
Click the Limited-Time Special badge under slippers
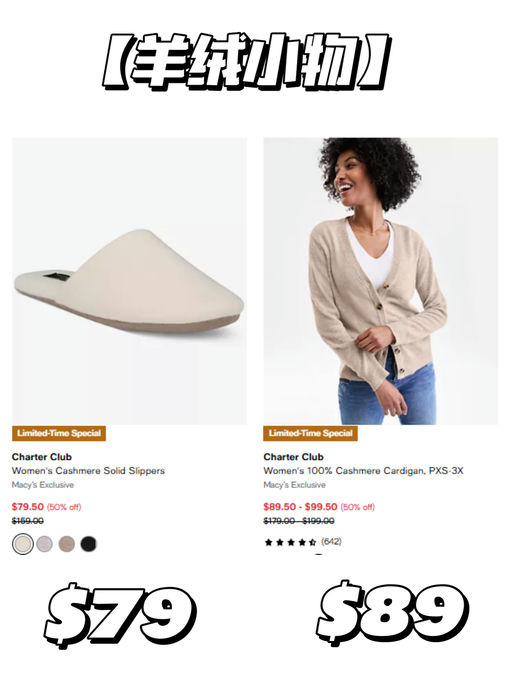point(59,433)
